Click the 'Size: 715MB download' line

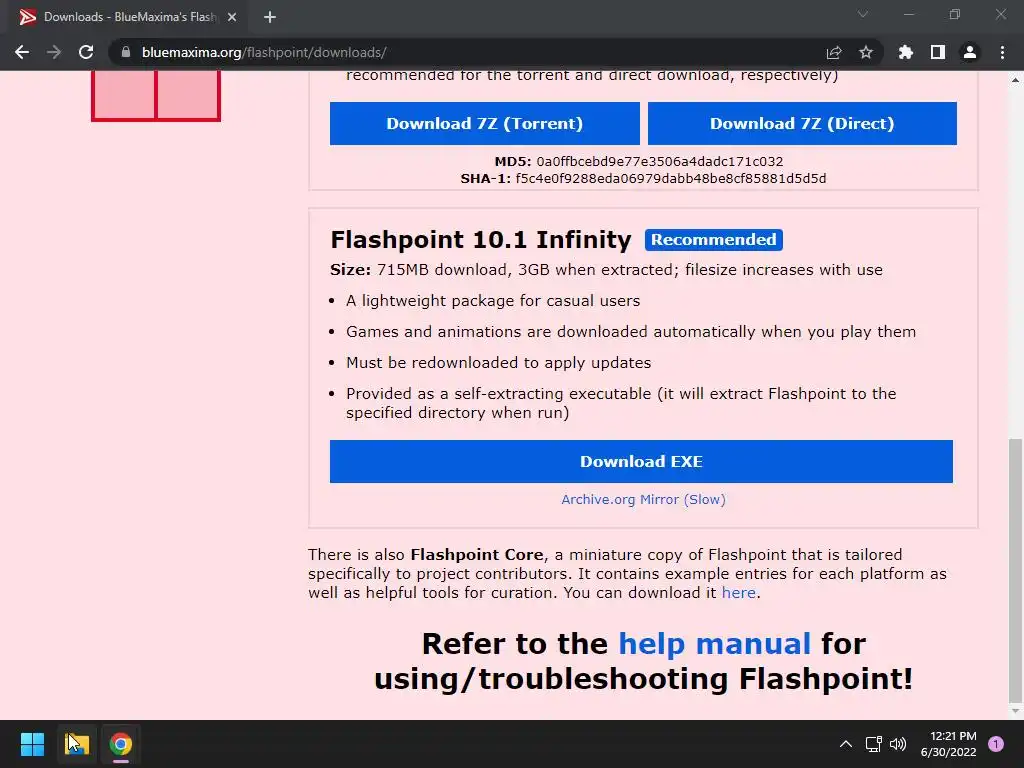606,270
